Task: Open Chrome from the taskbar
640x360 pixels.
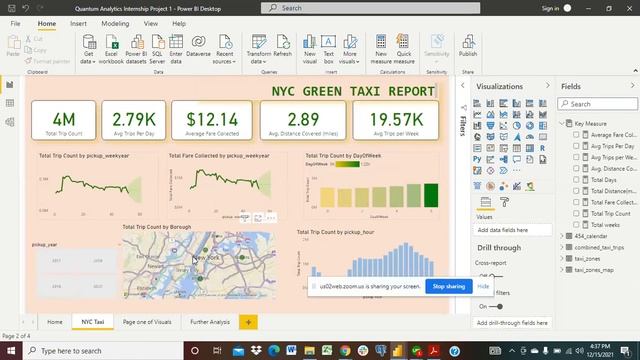Action: point(345,351)
